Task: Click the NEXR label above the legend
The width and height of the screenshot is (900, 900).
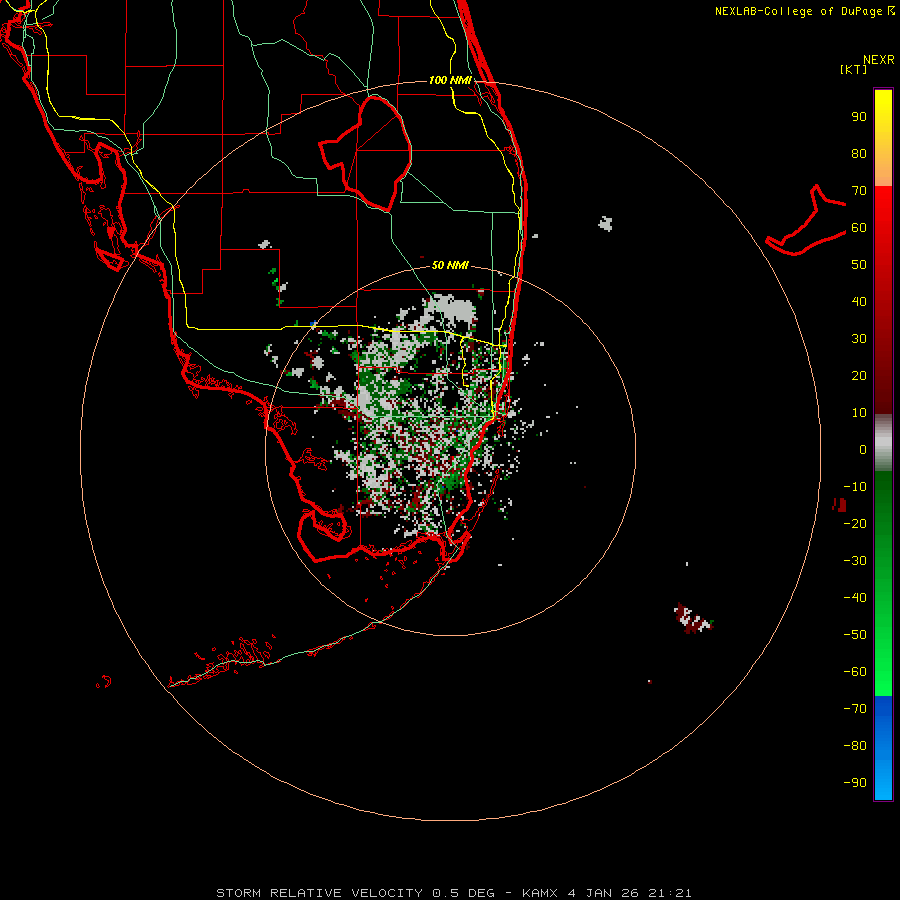Action: (879, 60)
